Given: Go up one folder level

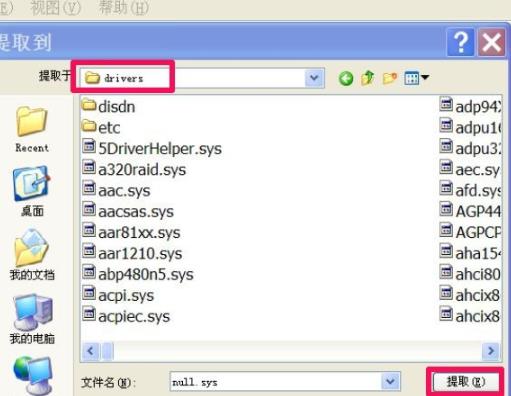Looking at the screenshot, I should point(368,78).
